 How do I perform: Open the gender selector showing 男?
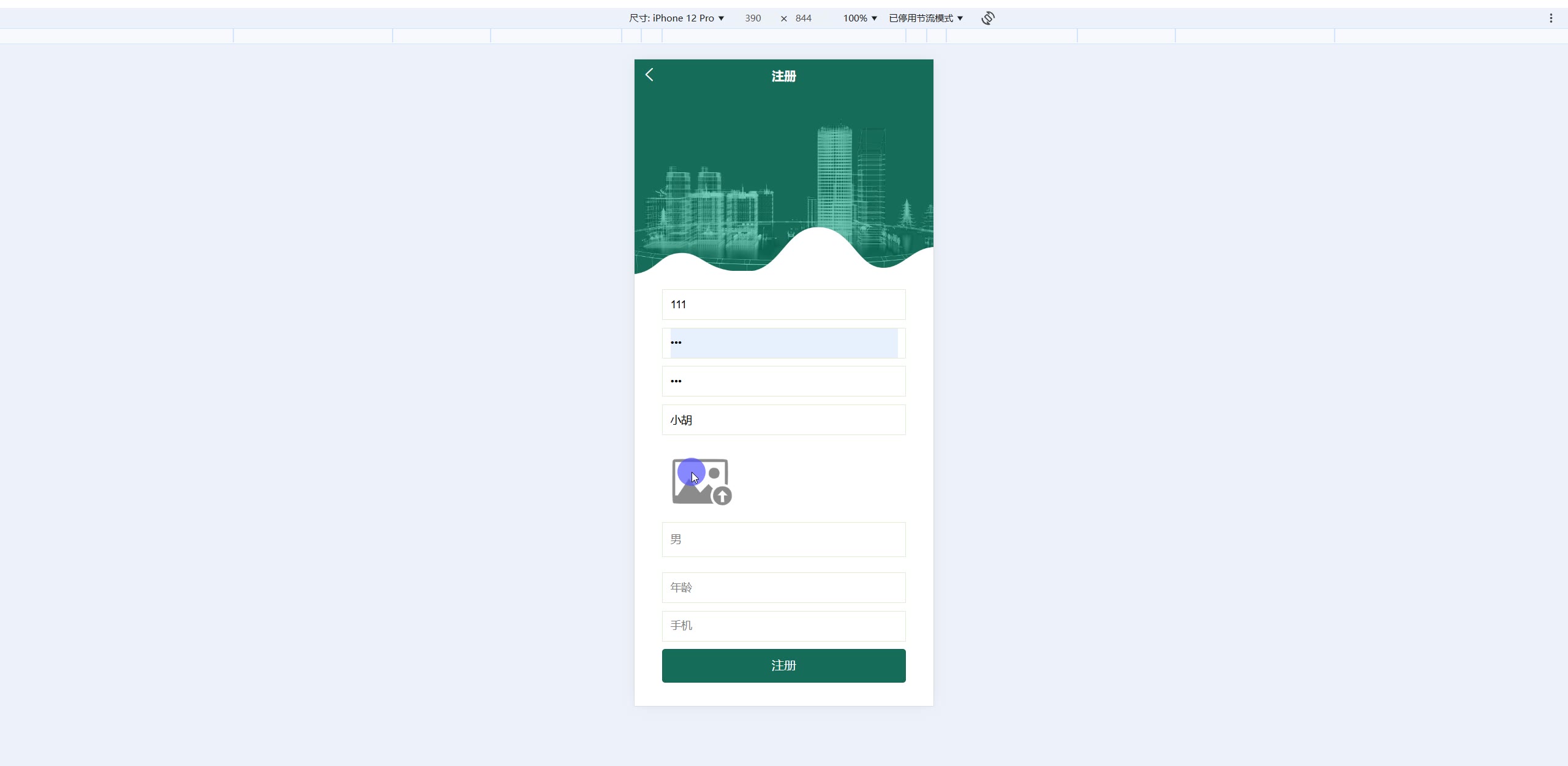783,539
